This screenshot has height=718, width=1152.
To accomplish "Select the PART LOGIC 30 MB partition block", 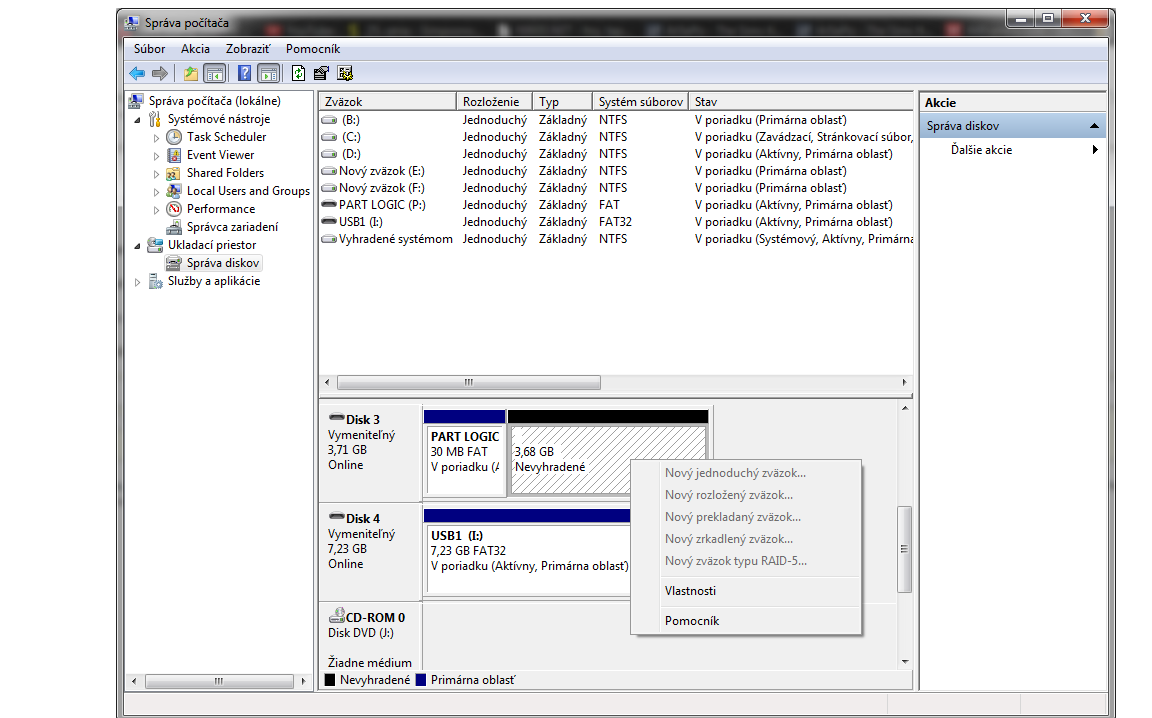I will point(464,458).
